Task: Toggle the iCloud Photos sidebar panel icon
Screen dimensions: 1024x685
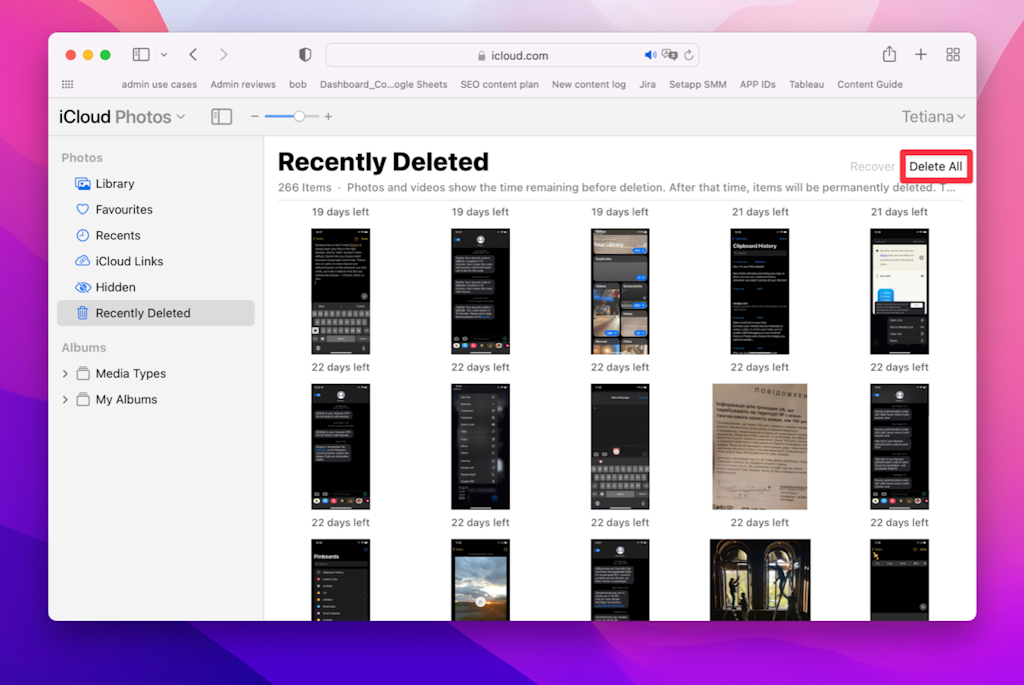Action: point(221,116)
